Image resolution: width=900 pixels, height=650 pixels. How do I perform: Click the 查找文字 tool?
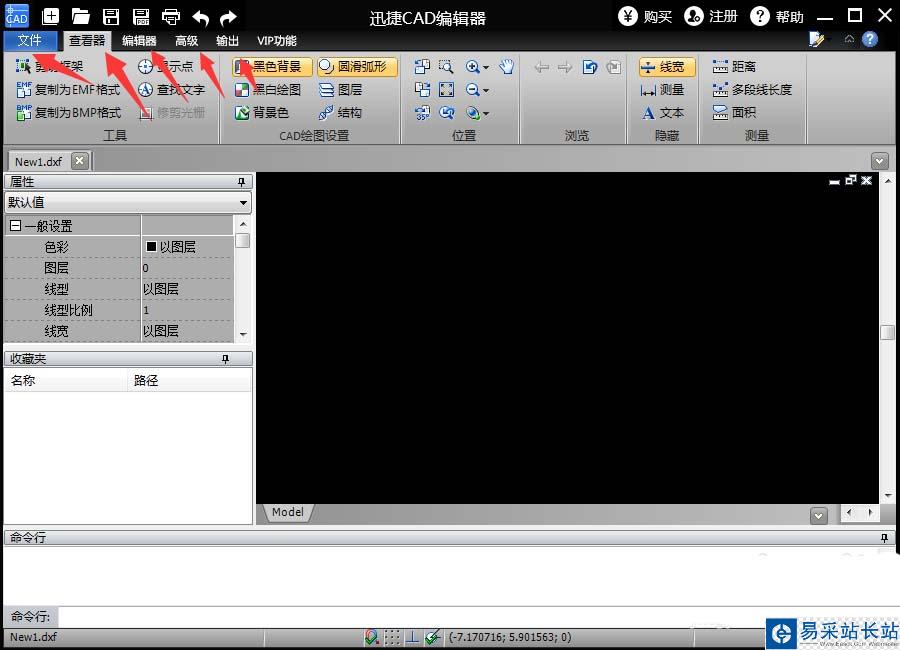(x=172, y=90)
